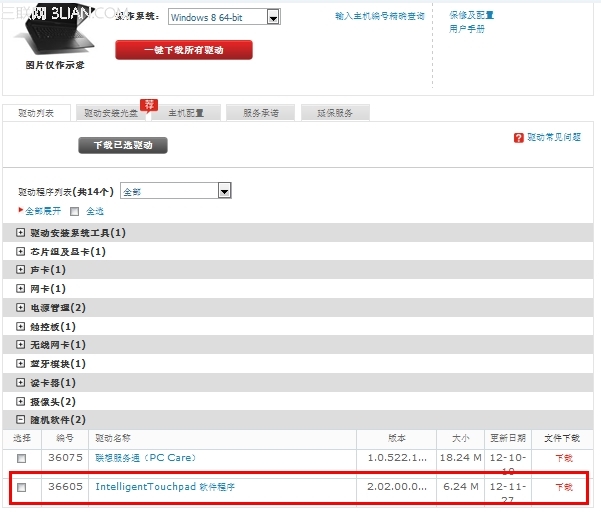The height and width of the screenshot is (512, 601).
Task: Check the box for IntelligentTouchpad driver 36605
Action: (x=22, y=487)
